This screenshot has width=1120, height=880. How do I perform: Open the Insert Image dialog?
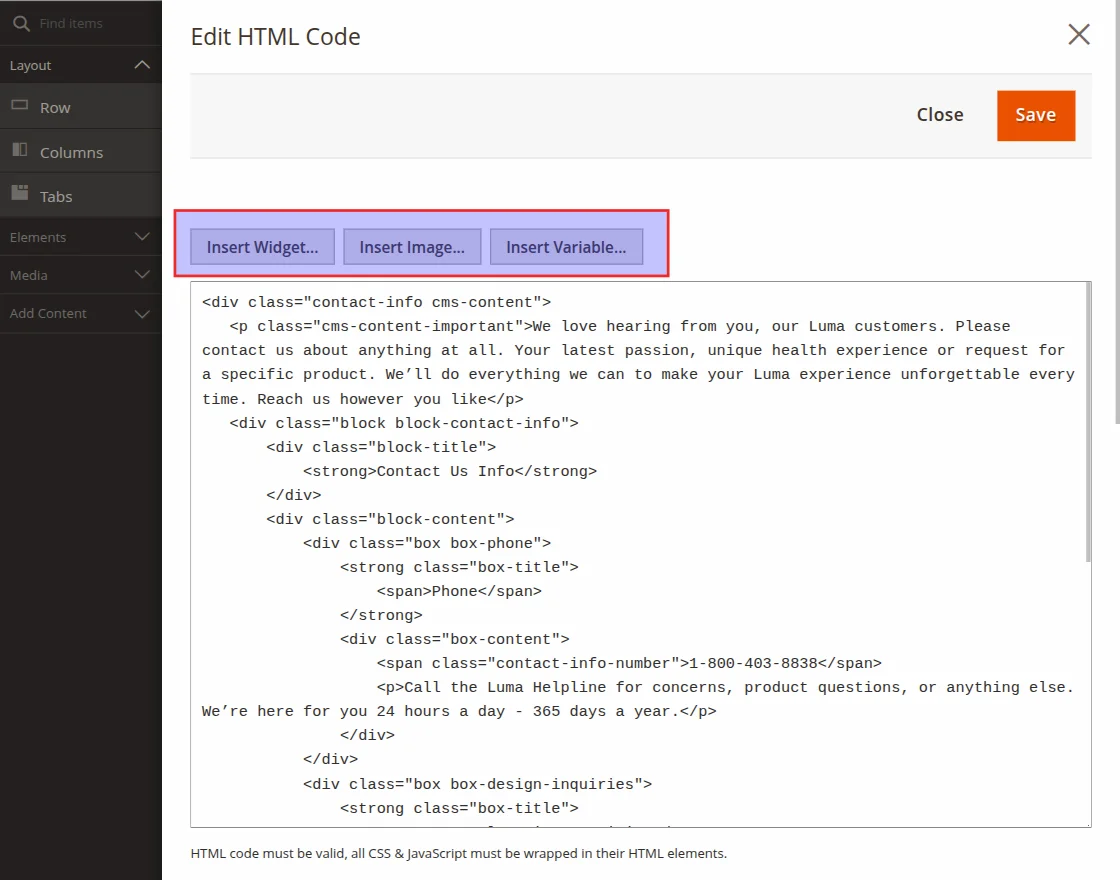tap(412, 246)
